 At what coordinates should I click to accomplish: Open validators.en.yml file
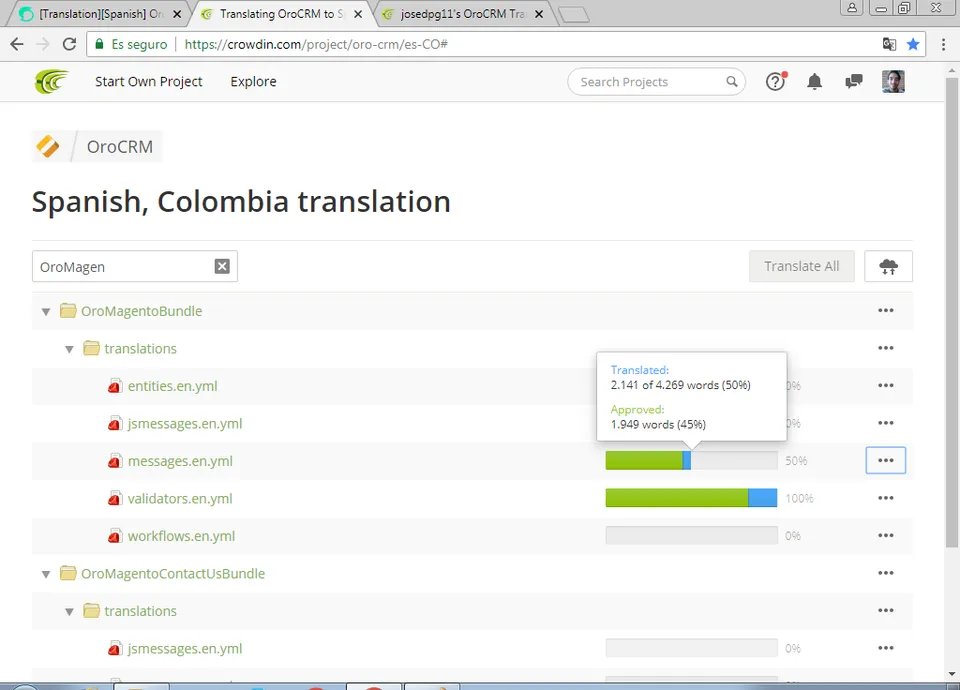click(x=180, y=498)
